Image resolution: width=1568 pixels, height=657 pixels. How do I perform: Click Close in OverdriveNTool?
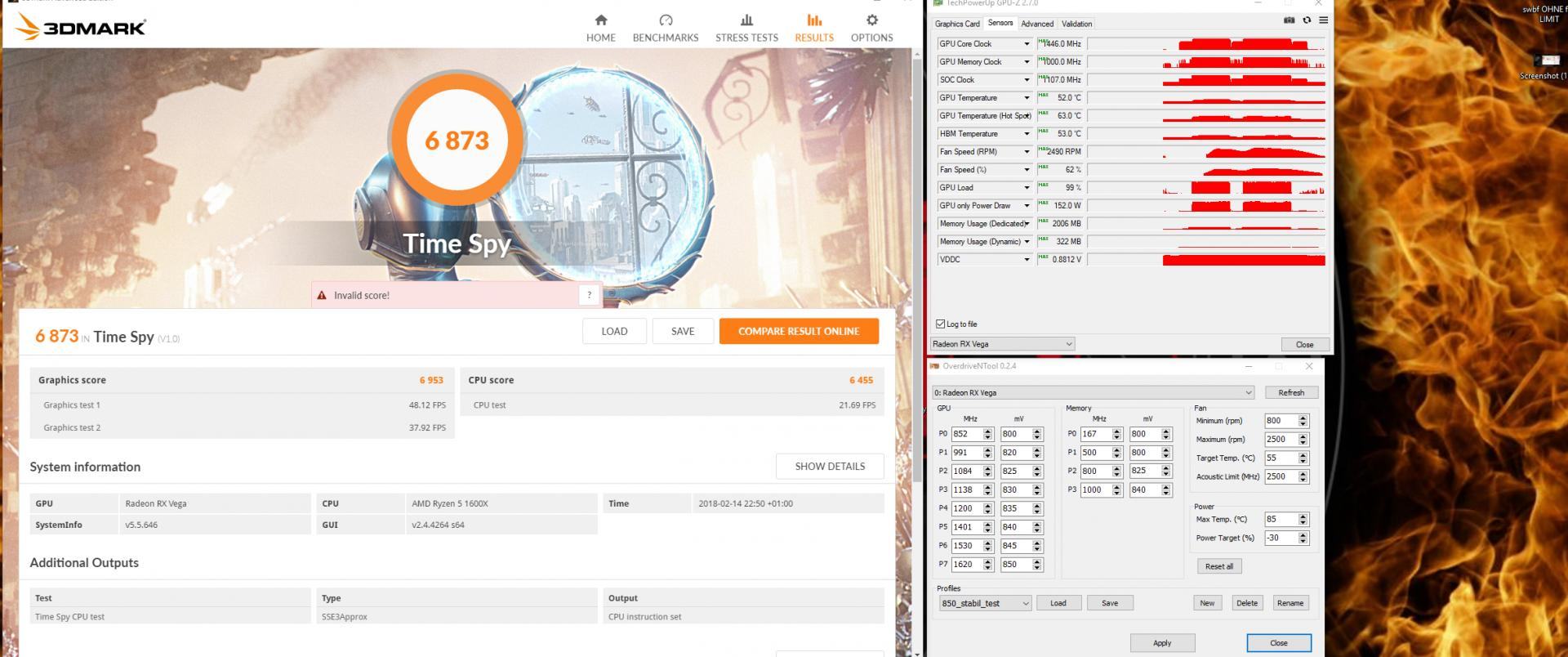click(x=1279, y=643)
